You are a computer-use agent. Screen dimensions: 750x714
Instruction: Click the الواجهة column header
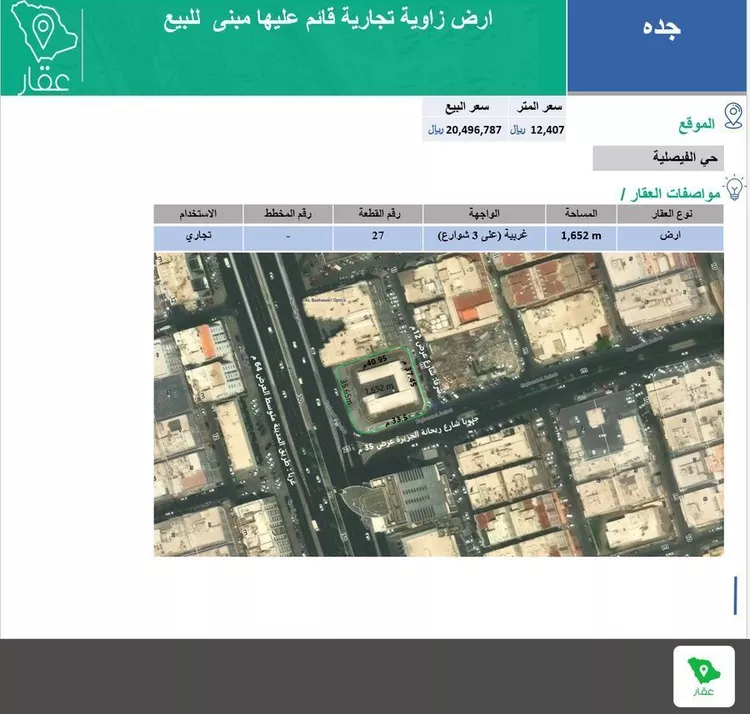pyautogui.click(x=484, y=214)
